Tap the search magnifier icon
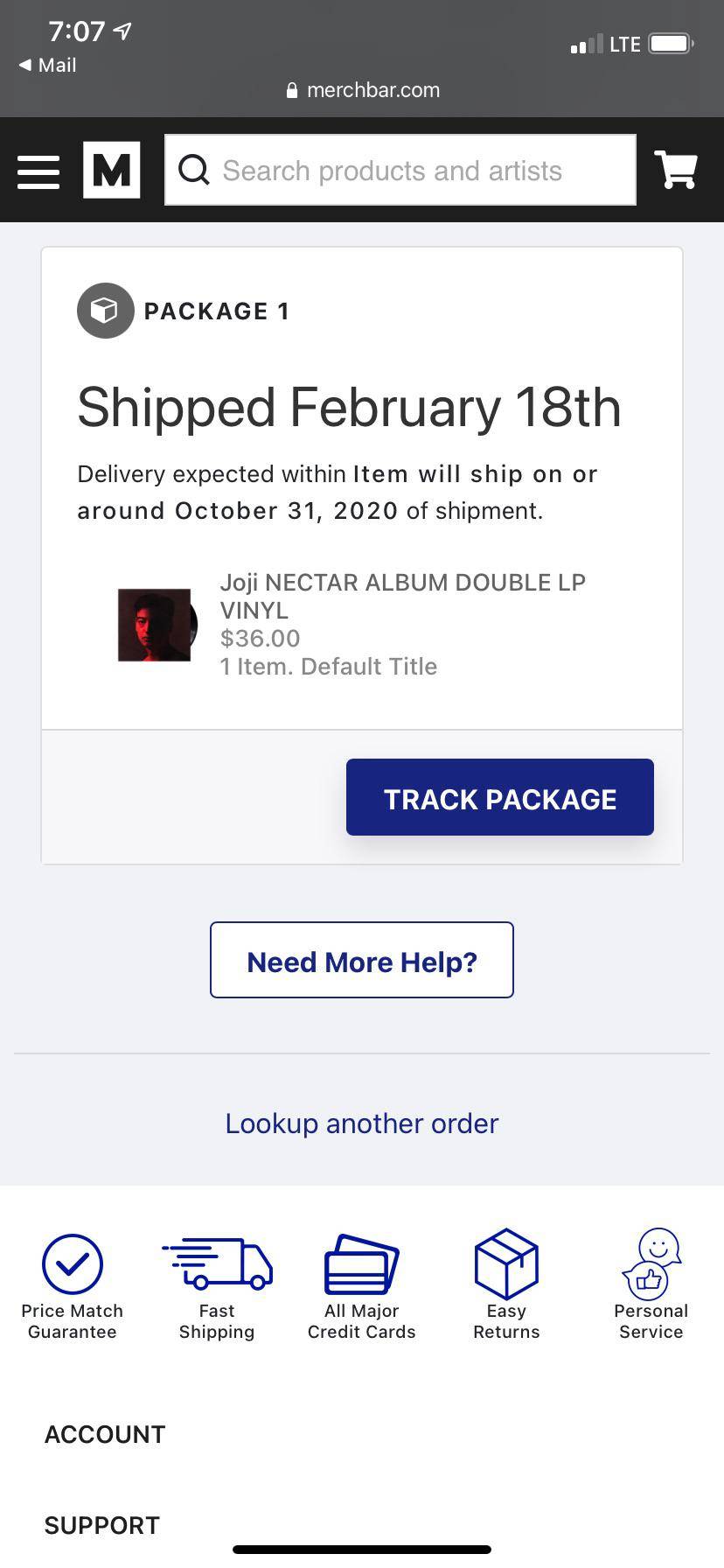 coord(194,170)
